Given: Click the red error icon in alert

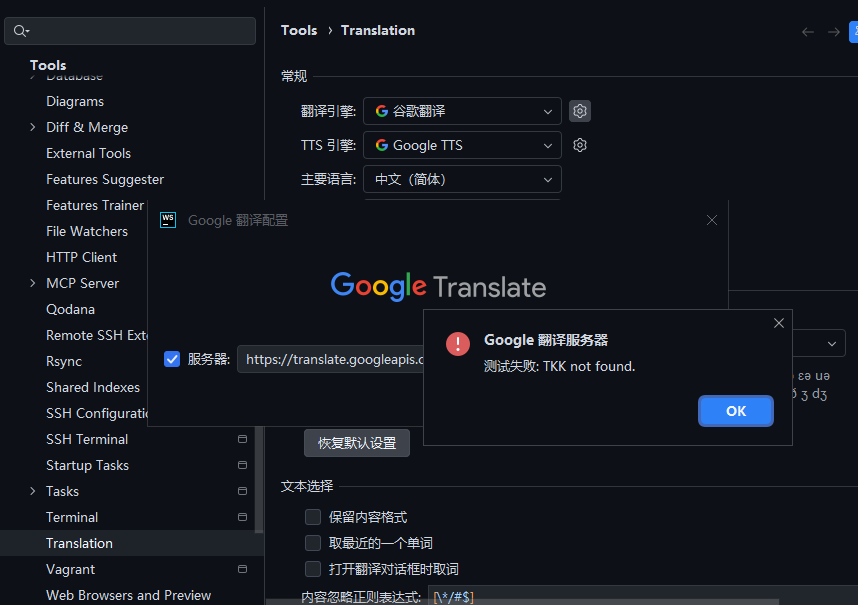Looking at the screenshot, I should tap(458, 344).
